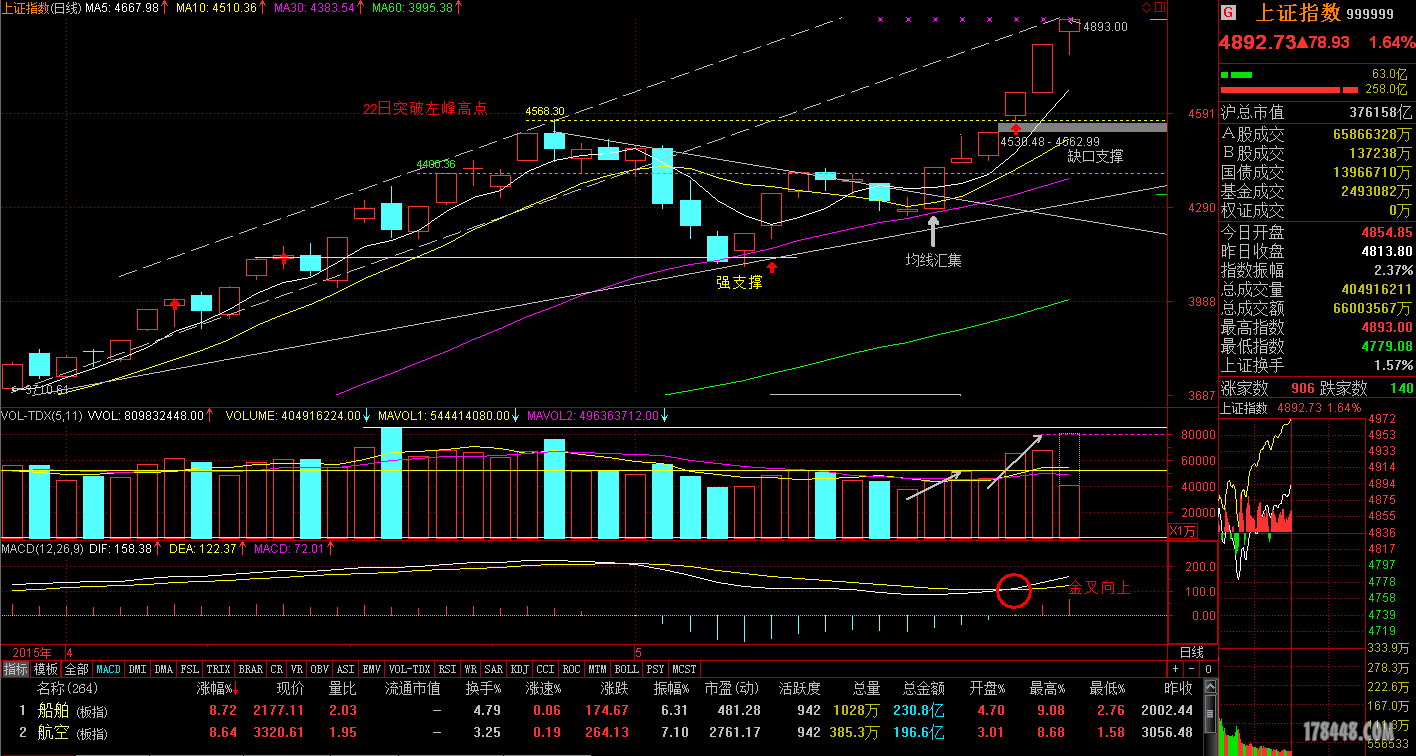Image resolution: width=1416 pixels, height=756 pixels.
Task: Switch to the TRIX indicator tab
Action: (218, 669)
